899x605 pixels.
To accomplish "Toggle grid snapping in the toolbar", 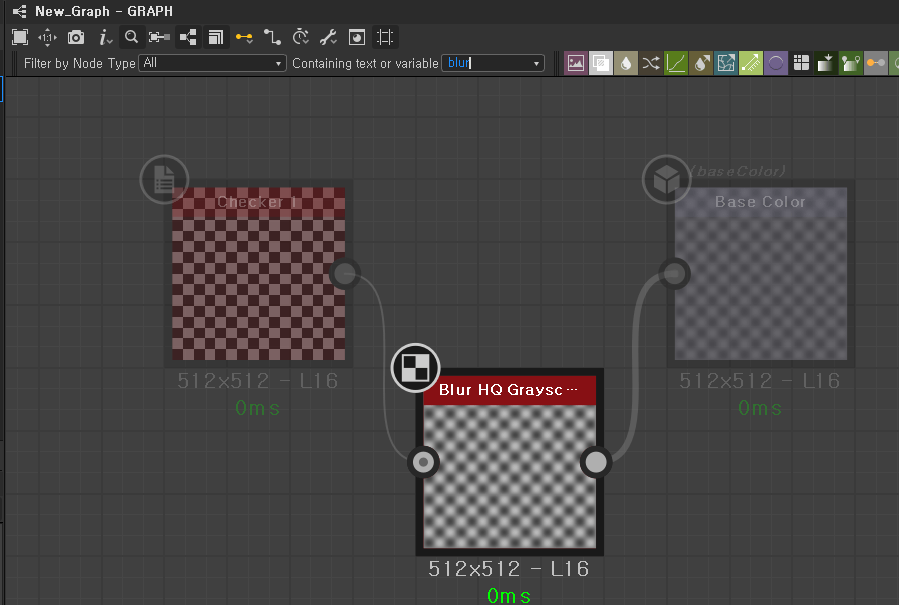I will click(x=385, y=36).
